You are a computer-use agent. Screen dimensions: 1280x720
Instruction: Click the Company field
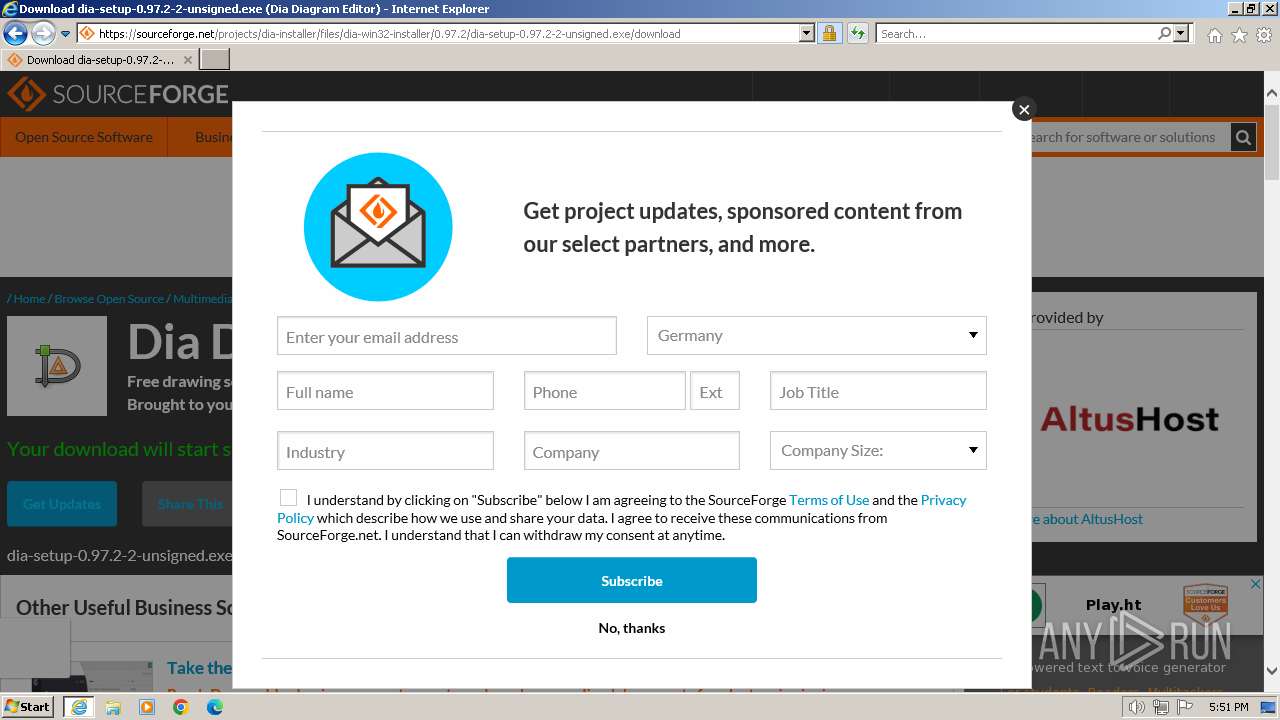(x=632, y=451)
